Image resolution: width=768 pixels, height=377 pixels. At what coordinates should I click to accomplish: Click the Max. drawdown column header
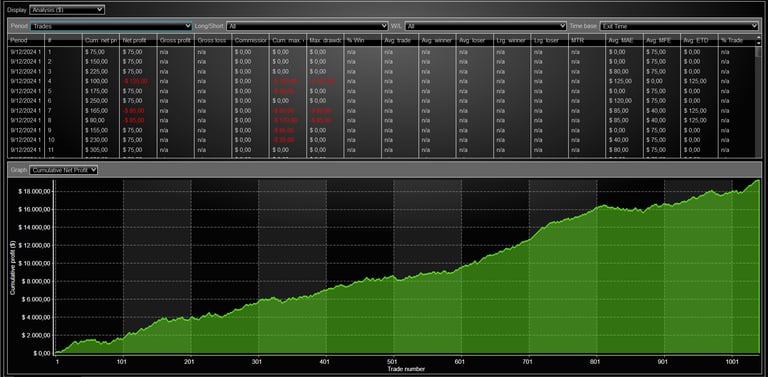(x=325, y=40)
